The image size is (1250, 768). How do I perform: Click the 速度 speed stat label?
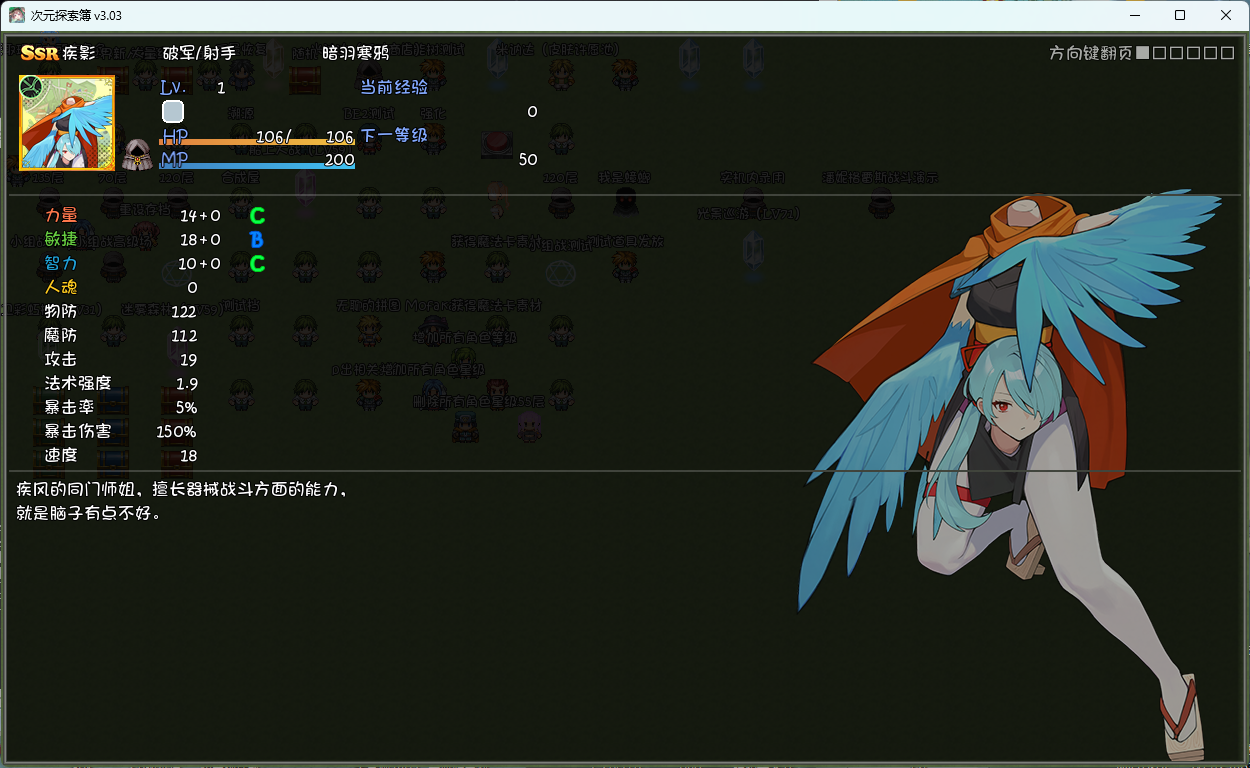pos(61,455)
